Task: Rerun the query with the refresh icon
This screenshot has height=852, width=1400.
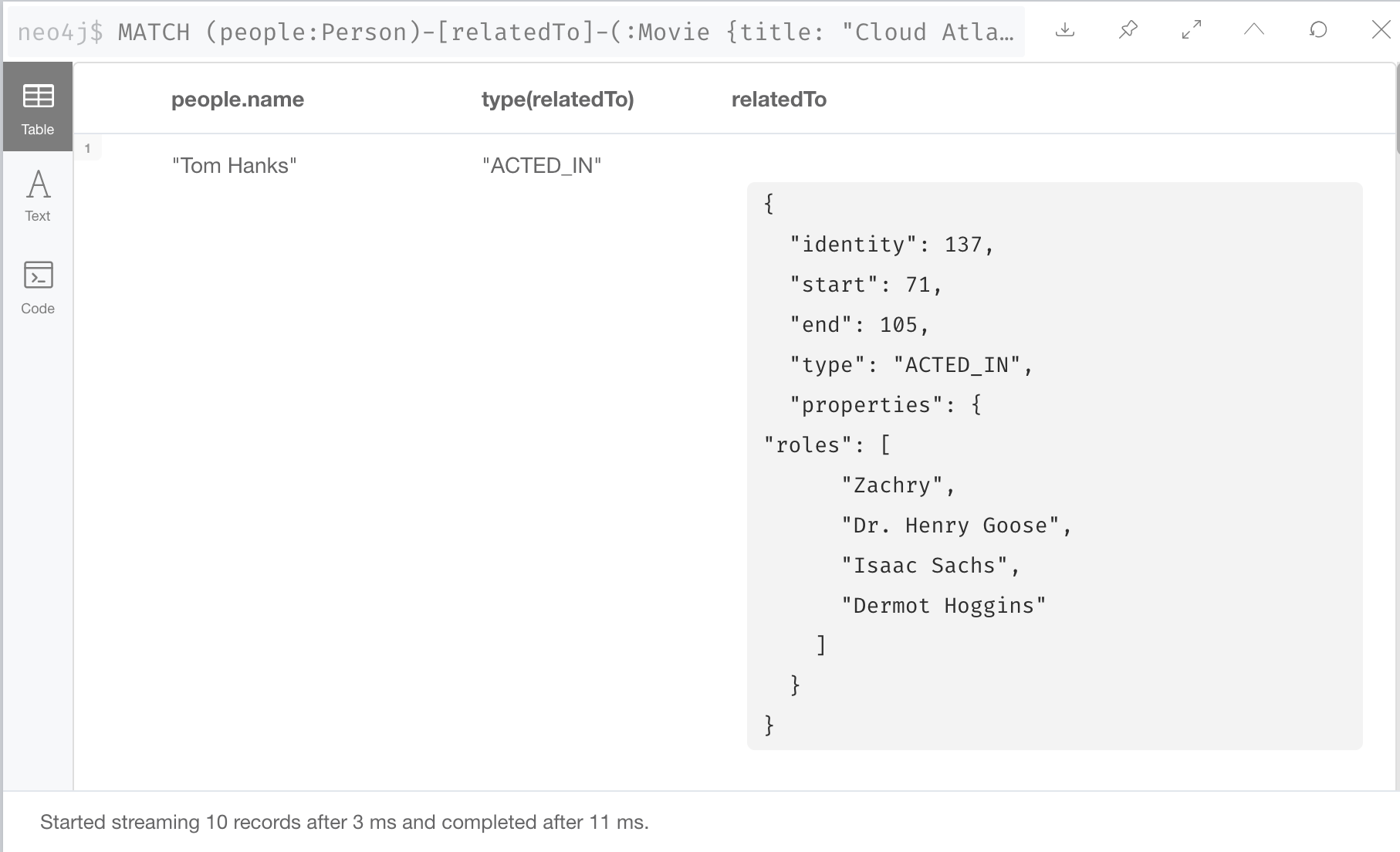Action: pyautogui.click(x=1318, y=30)
